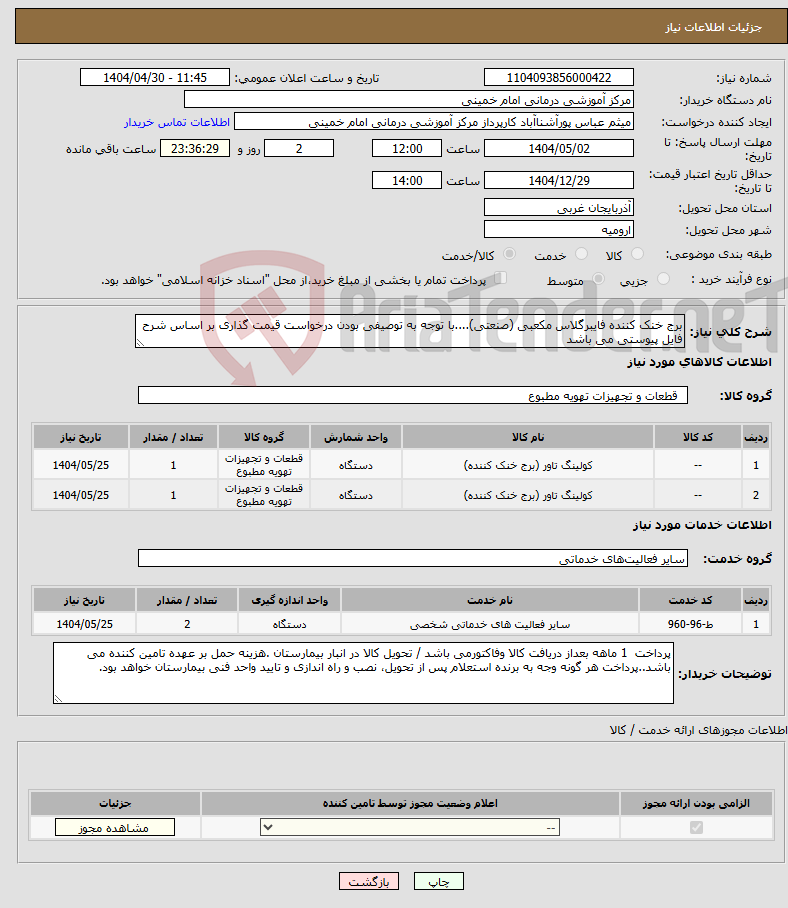The image size is (788, 908).
Task: Click the goods group field قطعات و تجهیزات تهویه مطبوع
Action: point(413,396)
